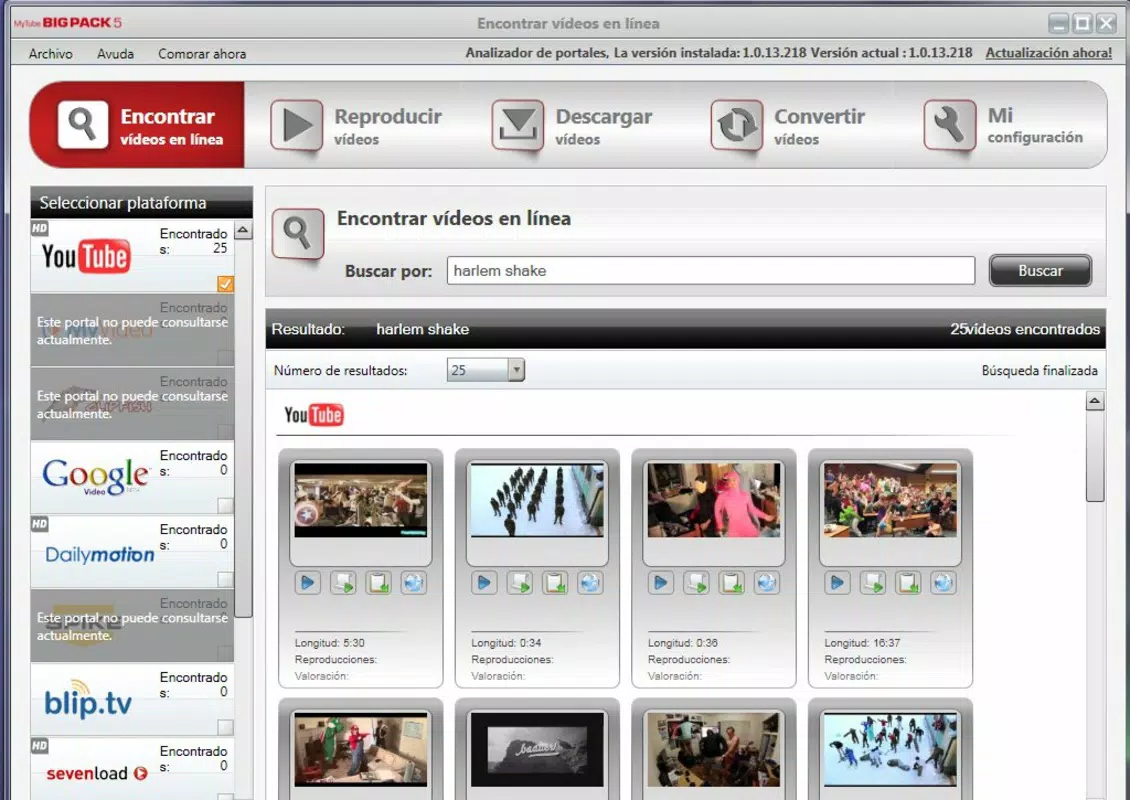
Task: Add the 0:34 video to clipboard list
Action: (555, 582)
